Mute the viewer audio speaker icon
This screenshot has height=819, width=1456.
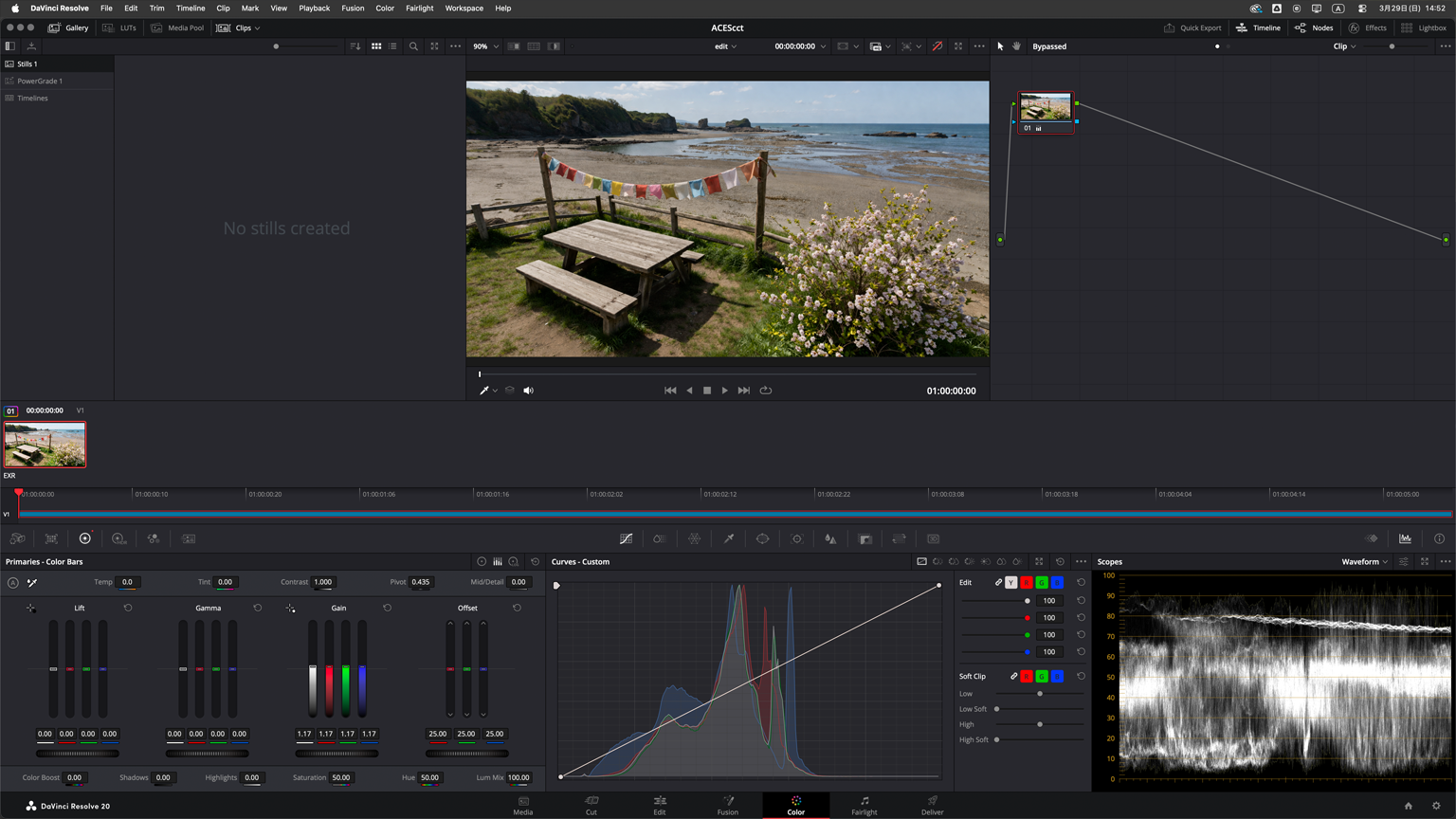click(x=529, y=391)
